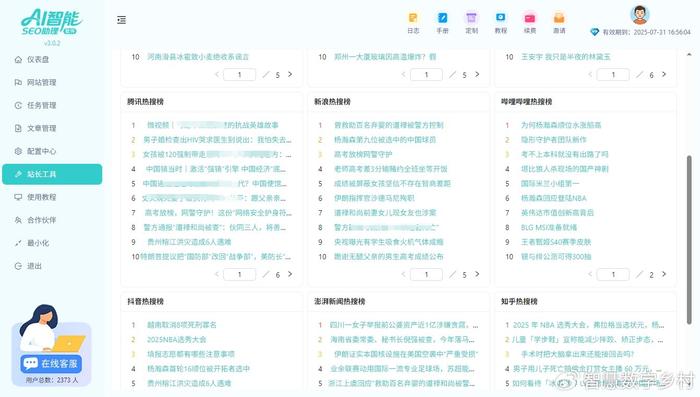The height and width of the screenshot is (397, 700).
Task: Open 哔哩哔哩 item 国际米兰小组第一
Action: point(550,184)
